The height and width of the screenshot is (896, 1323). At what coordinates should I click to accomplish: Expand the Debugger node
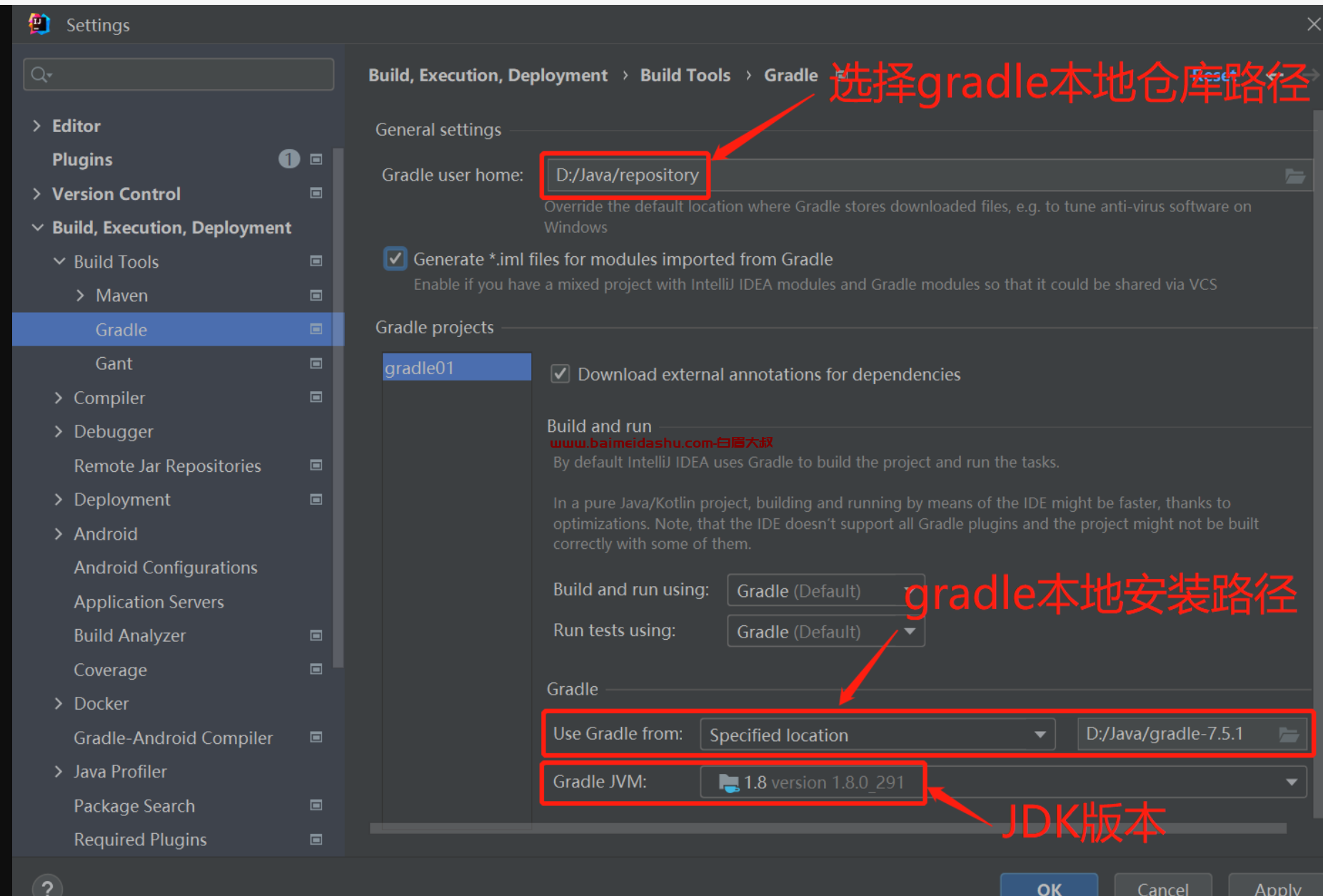click(59, 431)
